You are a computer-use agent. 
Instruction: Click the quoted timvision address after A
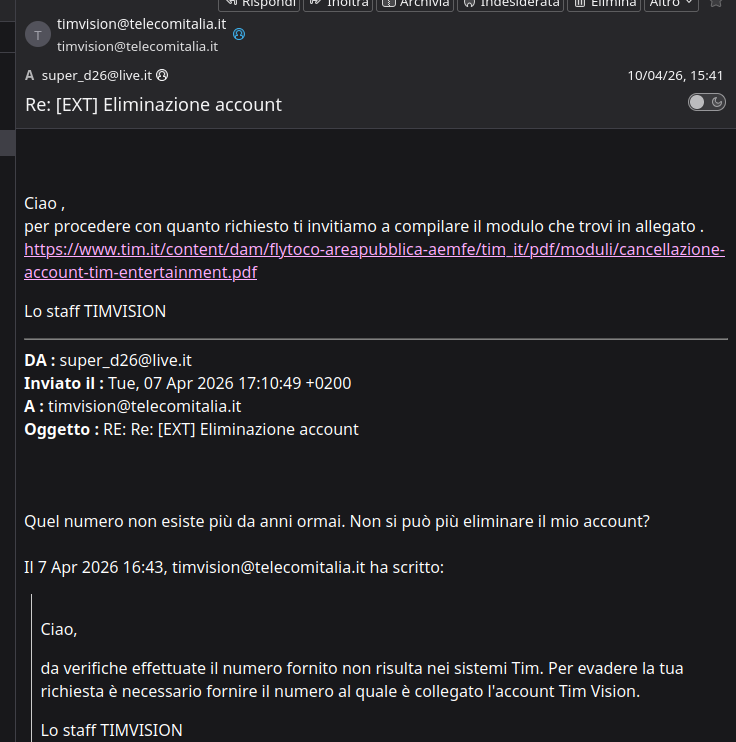(x=144, y=406)
